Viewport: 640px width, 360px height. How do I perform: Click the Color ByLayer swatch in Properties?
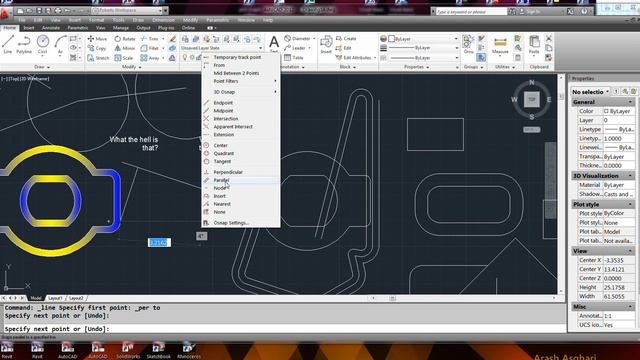pos(606,111)
